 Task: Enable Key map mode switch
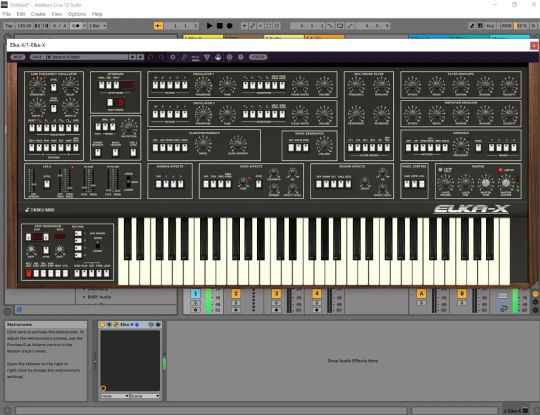pyautogui.click(x=490, y=26)
